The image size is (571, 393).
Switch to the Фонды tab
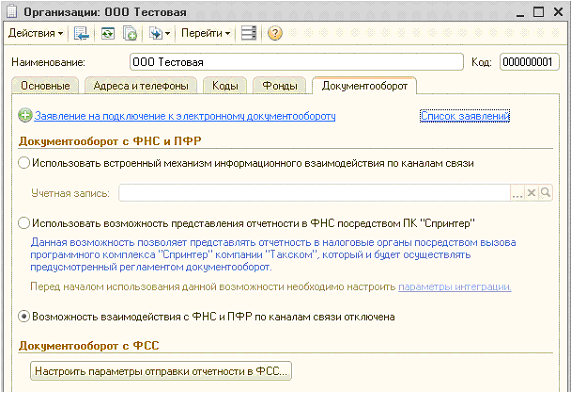280,86
